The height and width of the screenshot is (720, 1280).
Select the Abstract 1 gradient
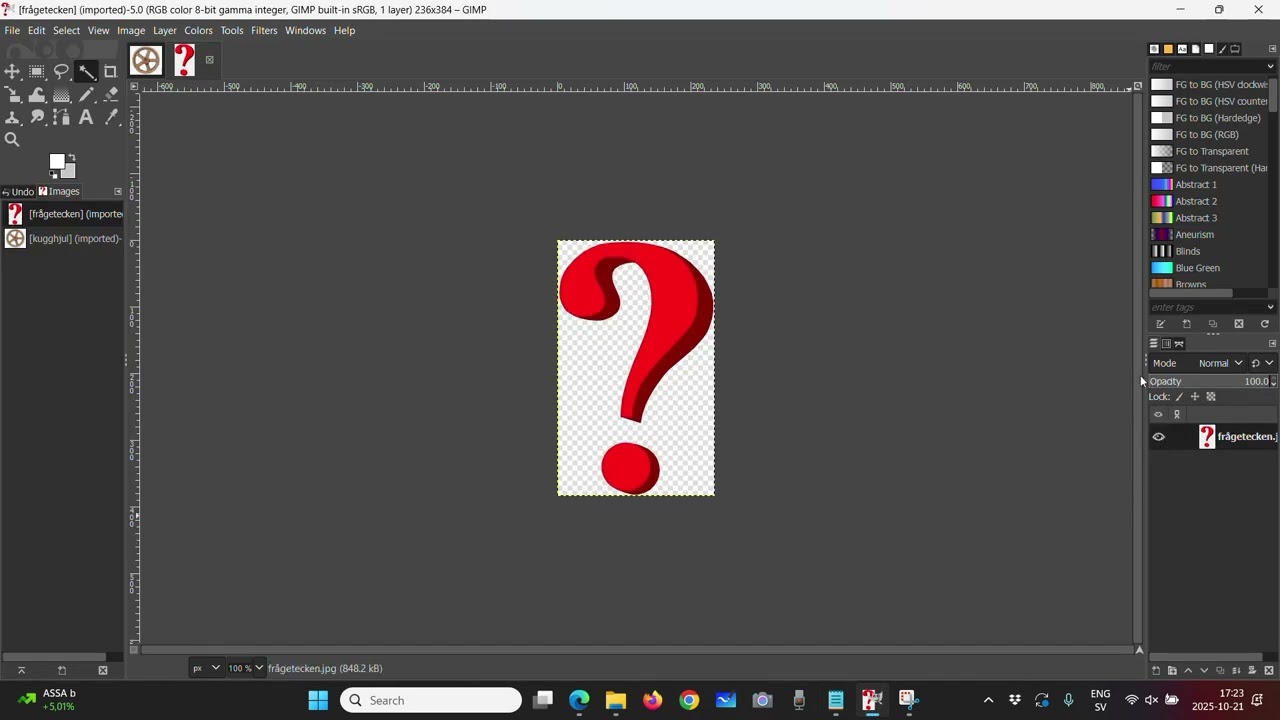pyautogui.click(x=1209, y=185)
